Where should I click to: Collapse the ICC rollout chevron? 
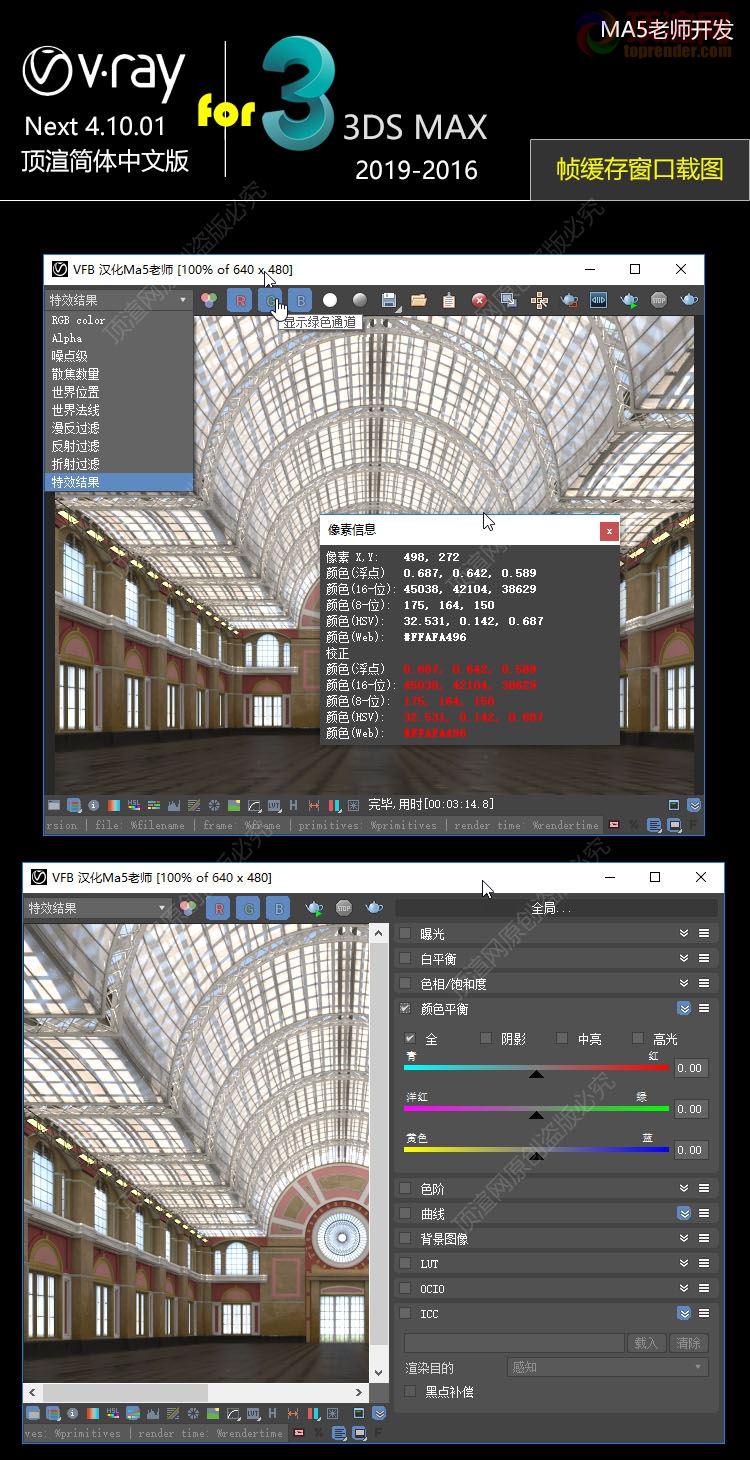point(684,1313)
